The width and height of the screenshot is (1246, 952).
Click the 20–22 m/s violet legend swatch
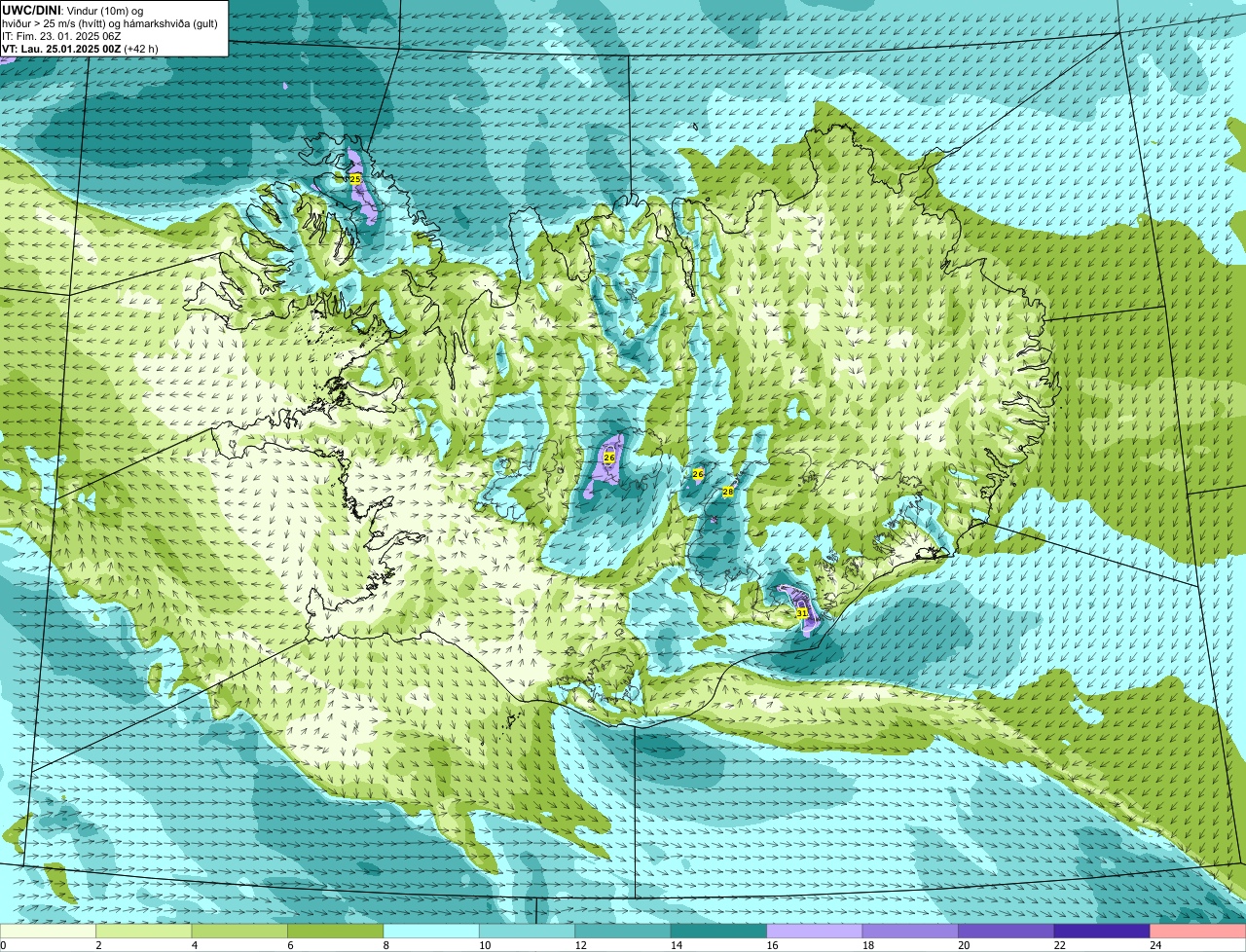[x=1007, y=932]
